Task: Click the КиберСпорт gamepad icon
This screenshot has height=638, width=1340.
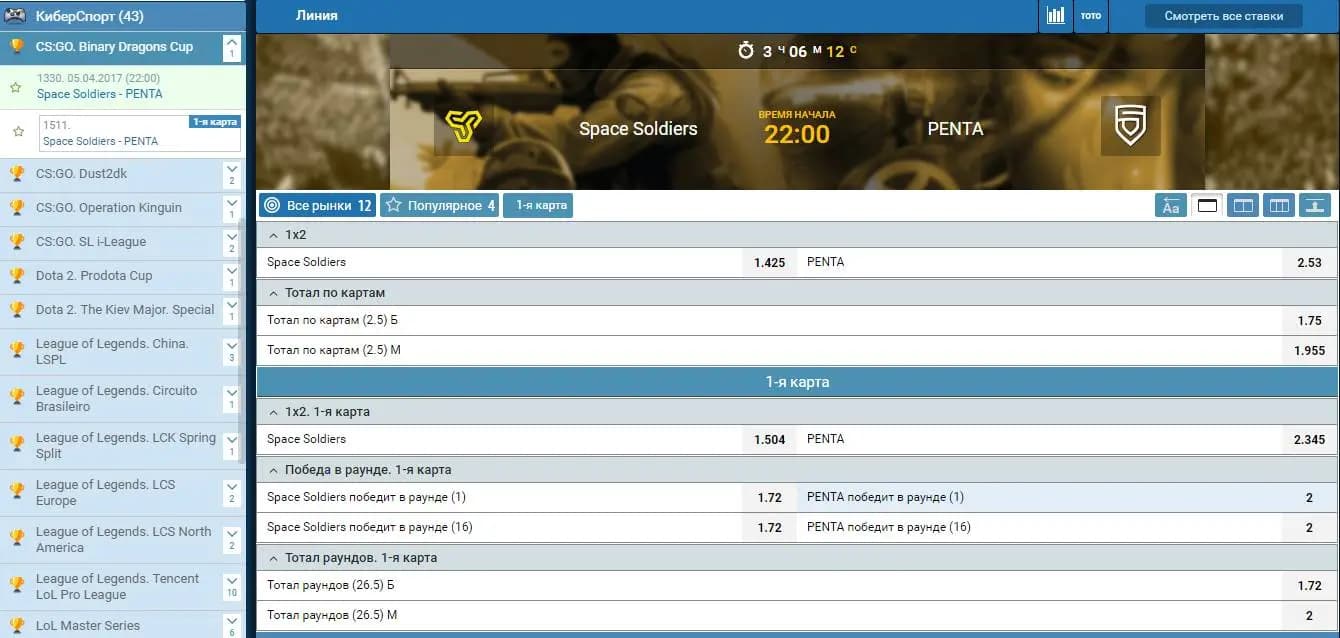Action: pyautogui.click(x=16, y=16)
